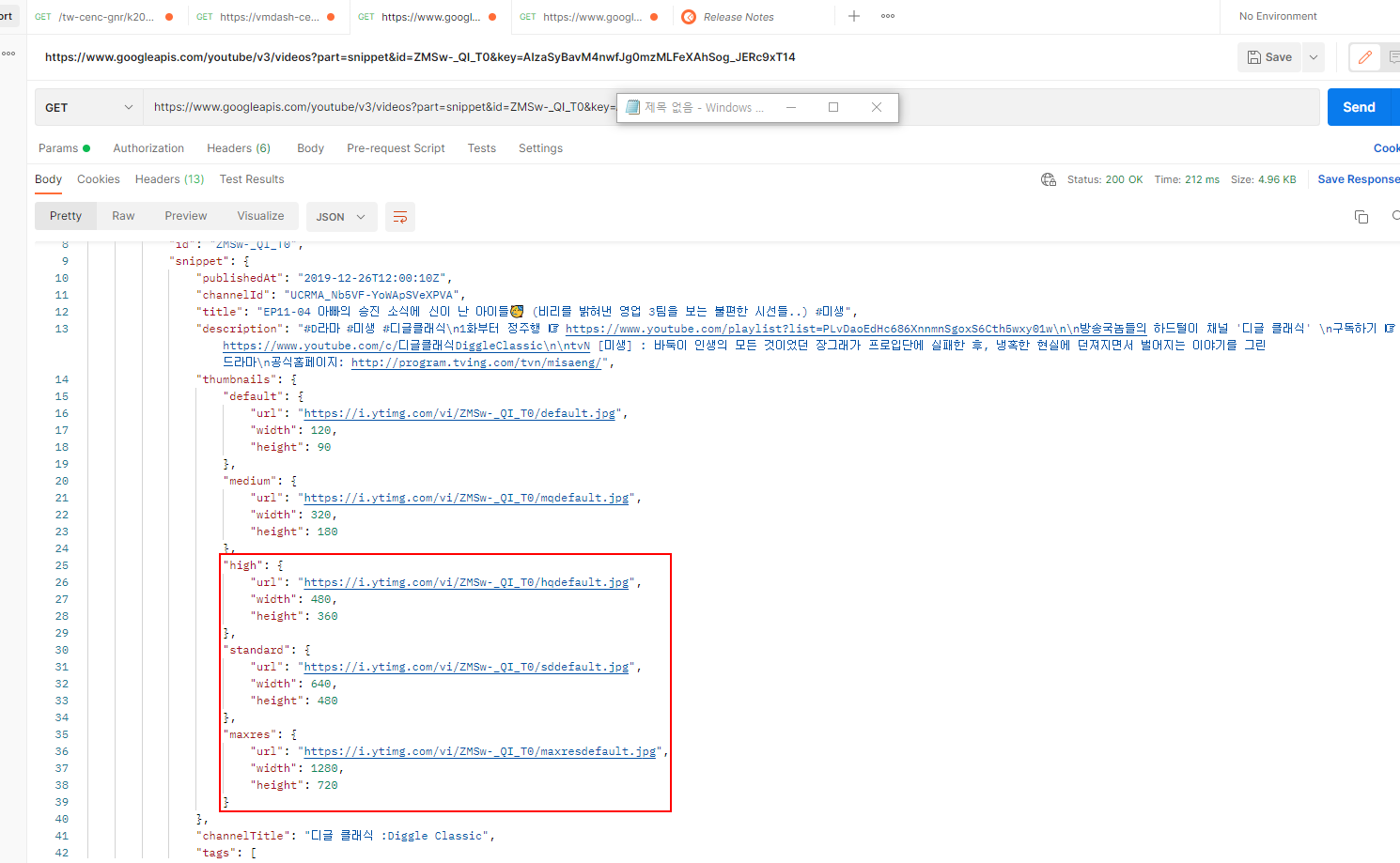
Task: Open the No Environment selector
Action: pyautogui.click(x=1278, y=16)
